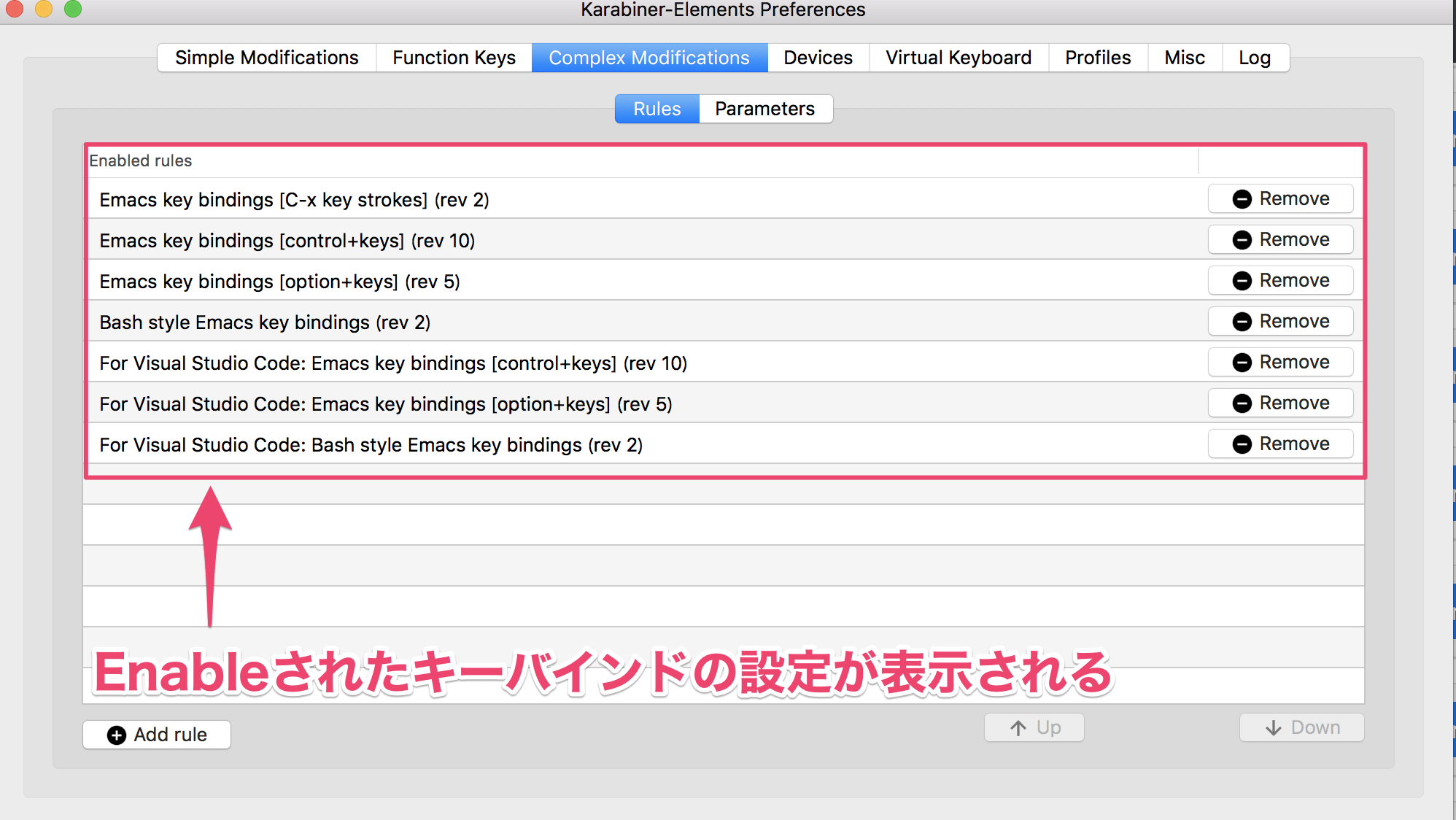Remove the Visual Studio Code control+keys rule

click(x=1280, y=362)
